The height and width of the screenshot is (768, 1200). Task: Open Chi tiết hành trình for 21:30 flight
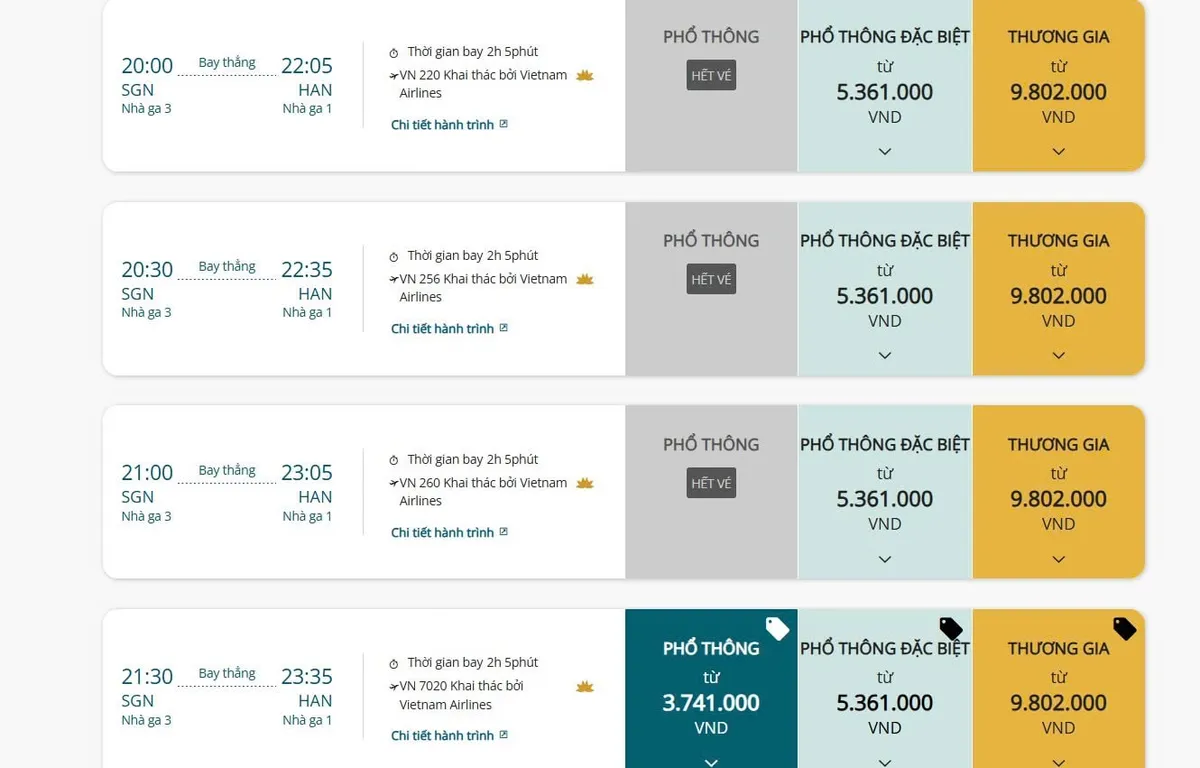pos(443,736)
